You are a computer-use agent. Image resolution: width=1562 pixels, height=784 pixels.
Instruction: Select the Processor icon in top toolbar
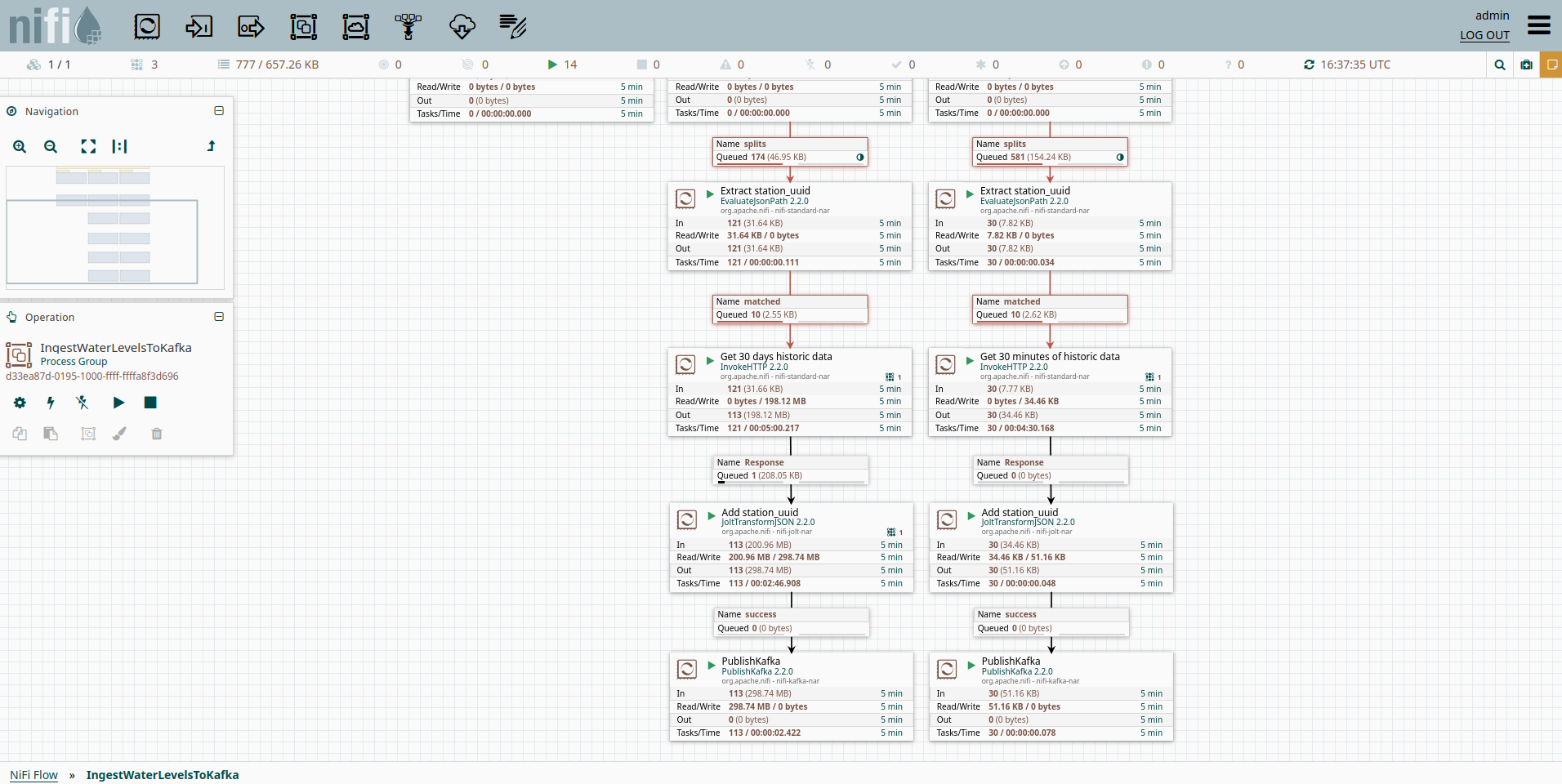click(x=147, y=27)
